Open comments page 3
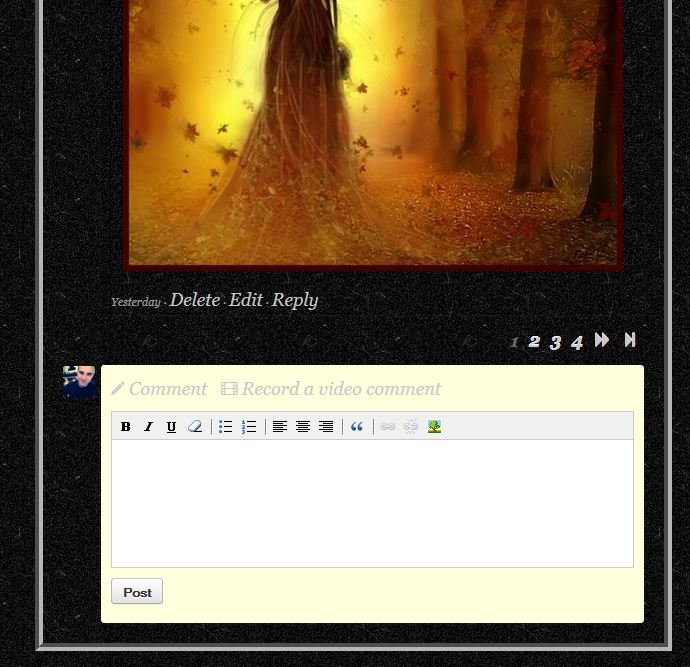 [x=555, y=342]
